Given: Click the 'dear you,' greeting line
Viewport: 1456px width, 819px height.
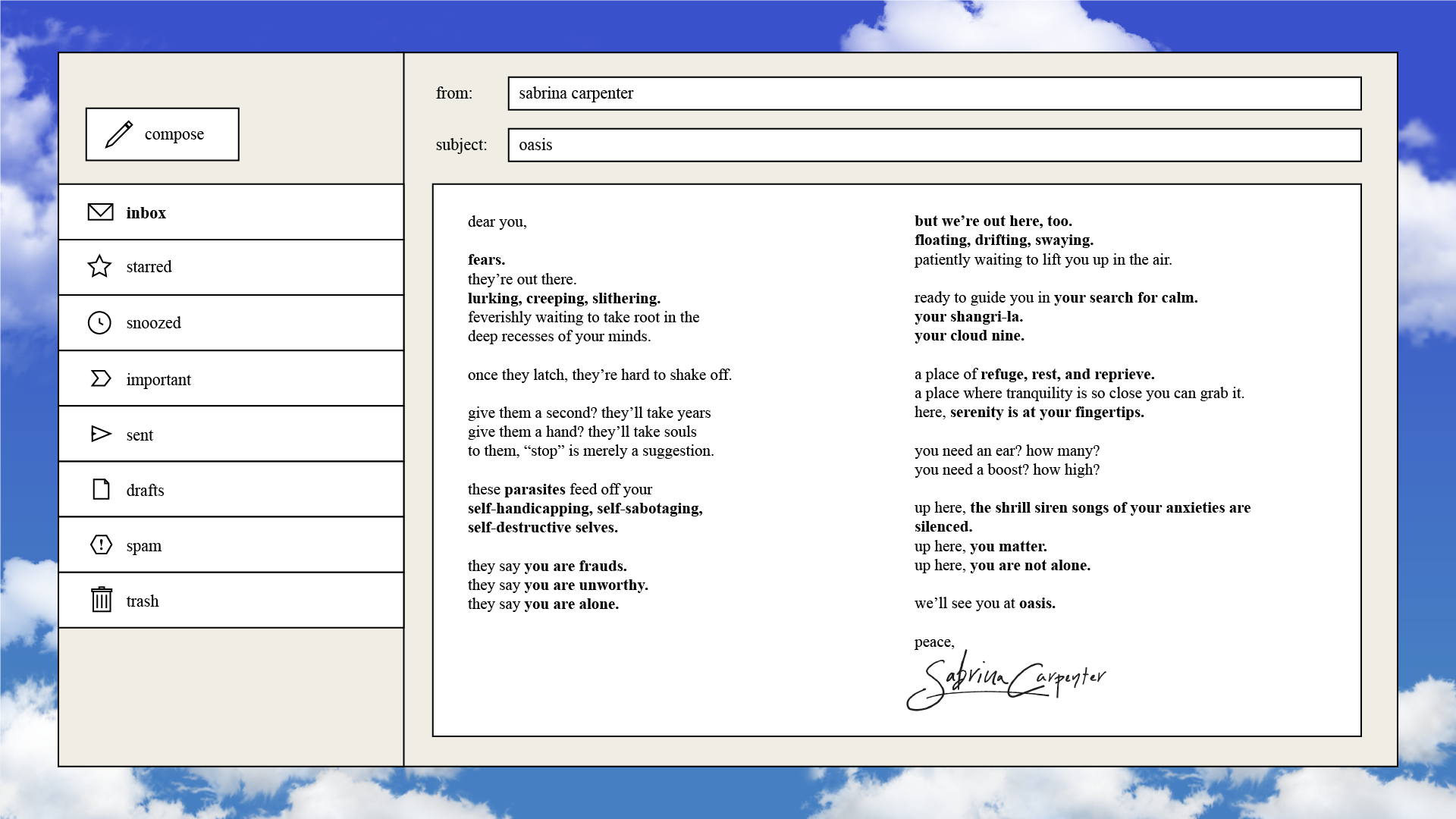Looking at the screenshot, I should 497,221.
